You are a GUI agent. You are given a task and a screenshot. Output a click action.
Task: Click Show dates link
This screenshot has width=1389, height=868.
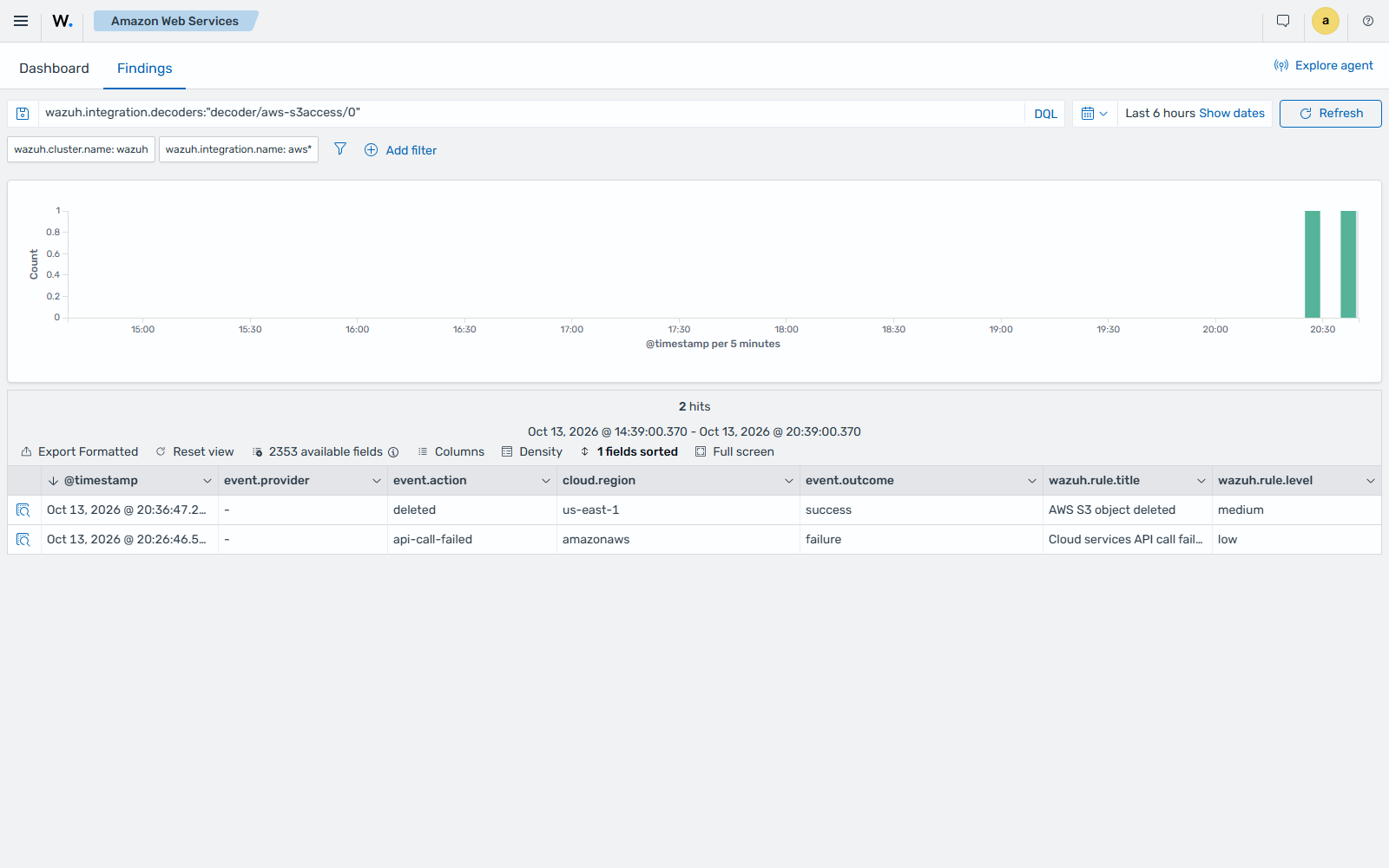coord(1232,114)
